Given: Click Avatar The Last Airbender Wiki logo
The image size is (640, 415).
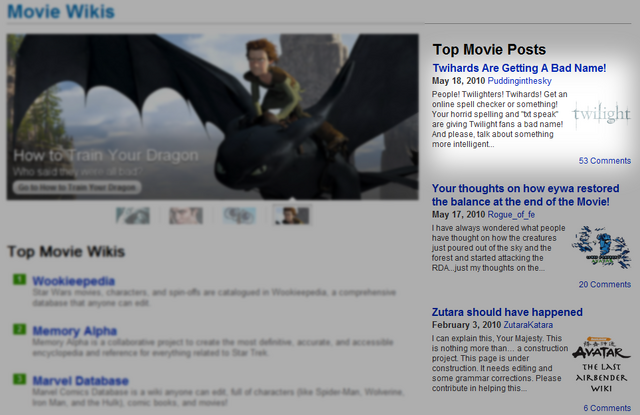Looking at the screenshot, I should (601, 364).
